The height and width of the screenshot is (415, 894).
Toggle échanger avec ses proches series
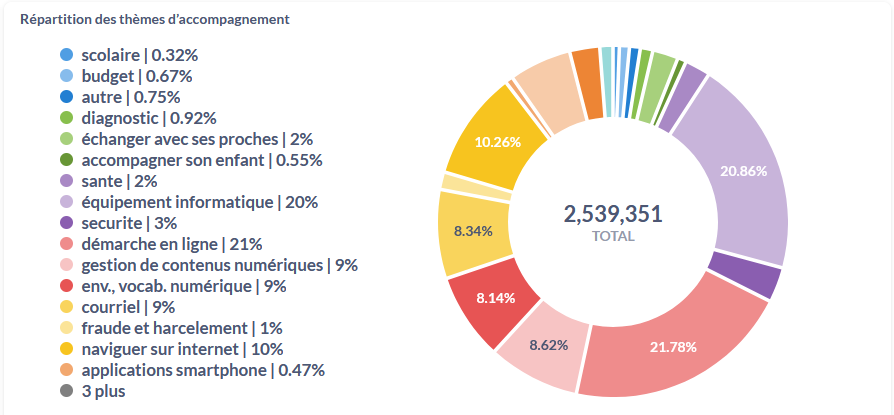pos(197,139)
